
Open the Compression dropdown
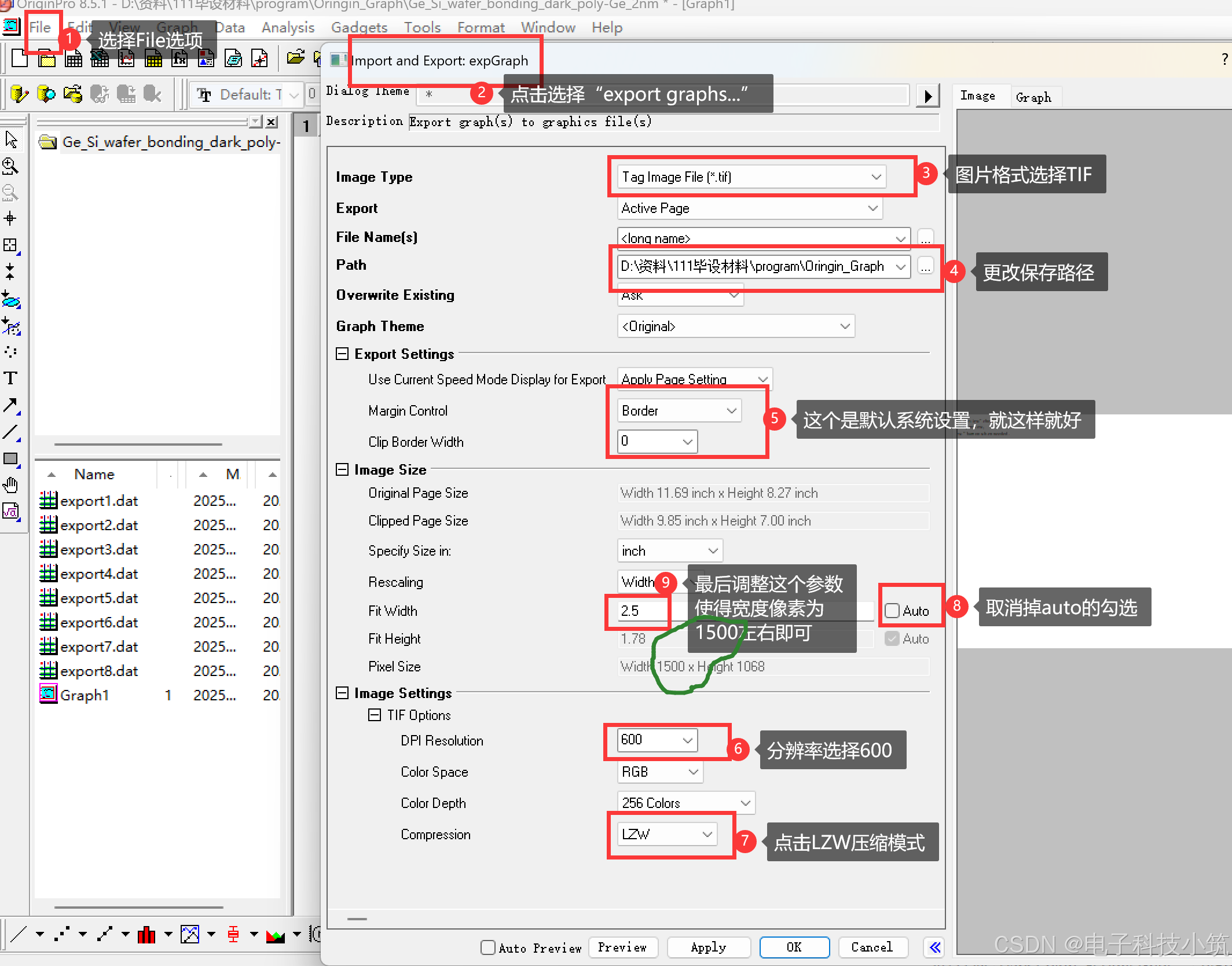707,834
